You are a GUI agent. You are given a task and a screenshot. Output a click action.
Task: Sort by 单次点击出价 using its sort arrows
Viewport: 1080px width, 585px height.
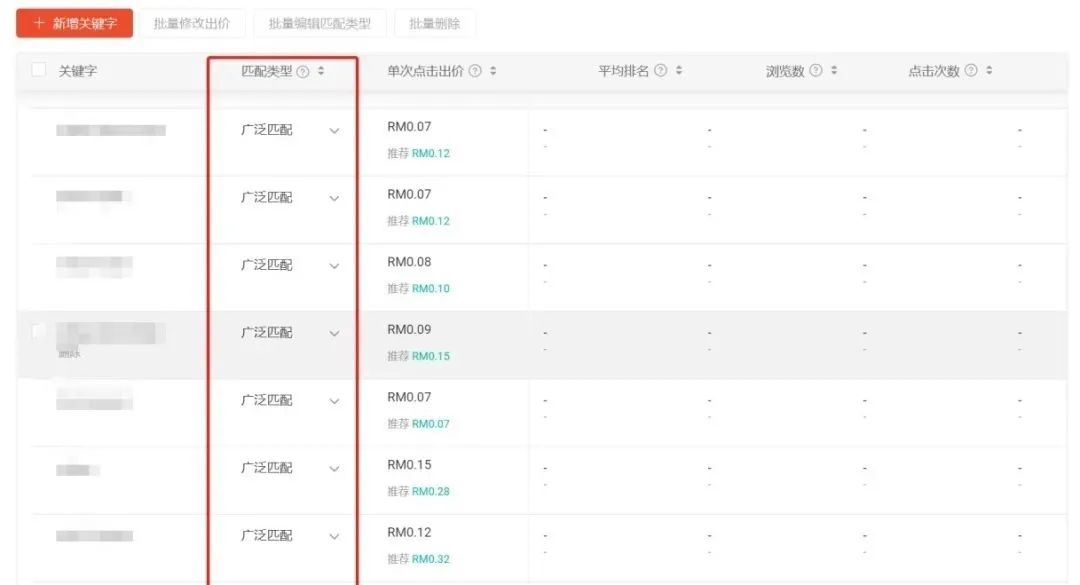point(493,71)
